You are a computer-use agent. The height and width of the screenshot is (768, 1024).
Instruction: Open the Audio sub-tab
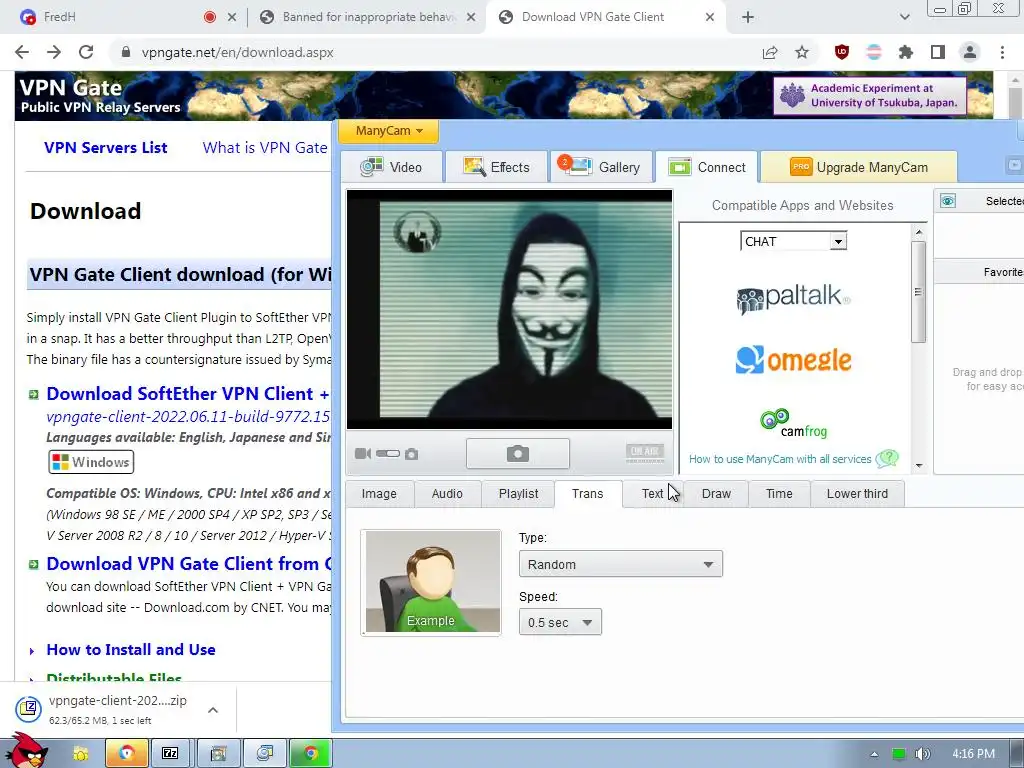click(x=447, y=494)
